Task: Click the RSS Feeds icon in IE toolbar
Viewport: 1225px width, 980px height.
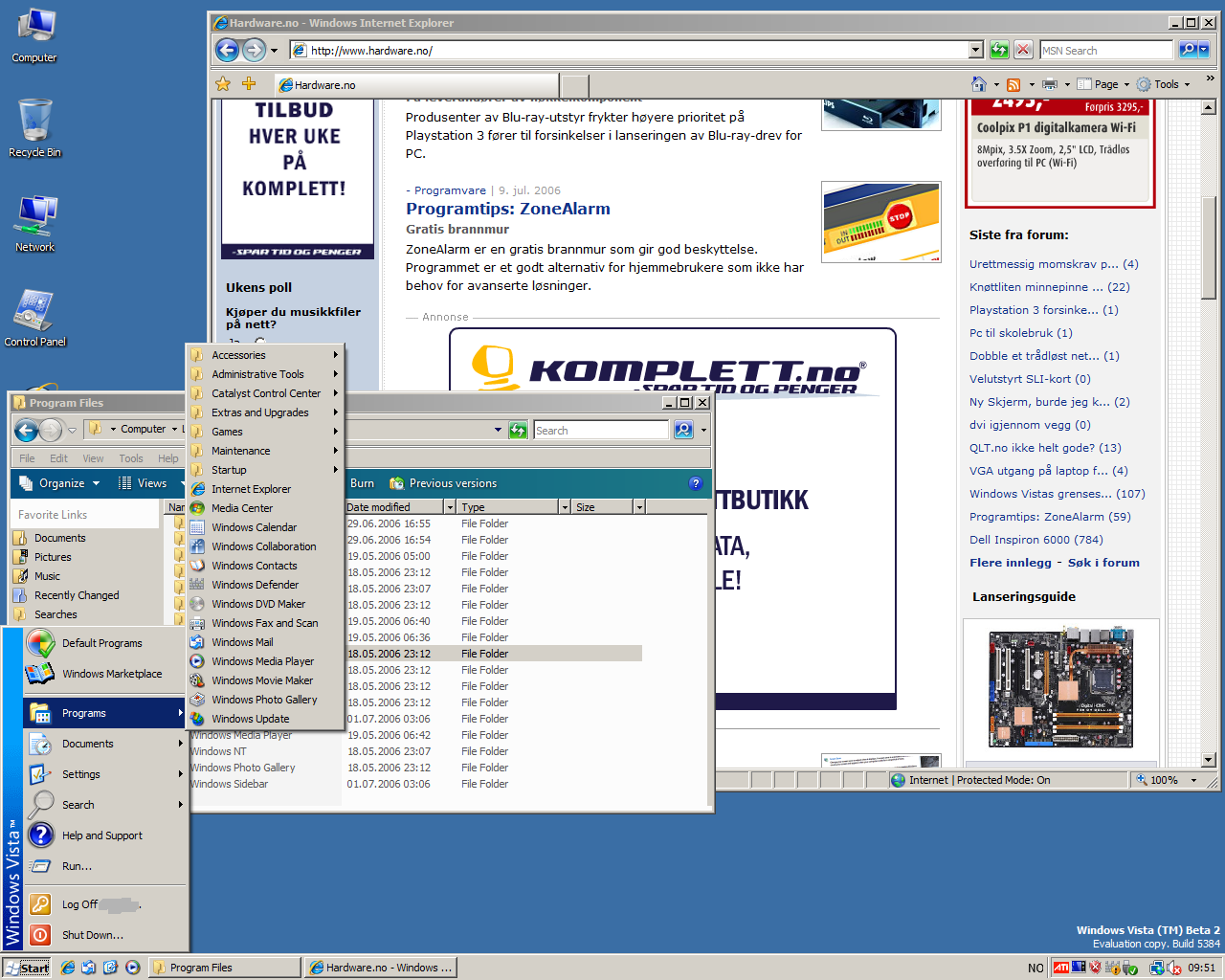Action: tap(1013, 84)
